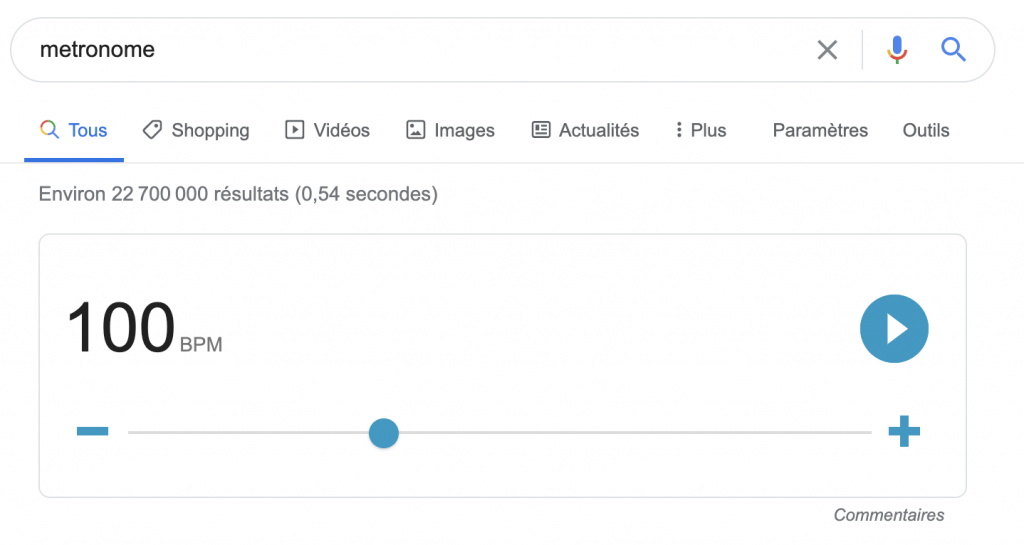The image size is (1024, 545).
Task: Decrease the tempo with the minus icon
Action: point(92,432)
